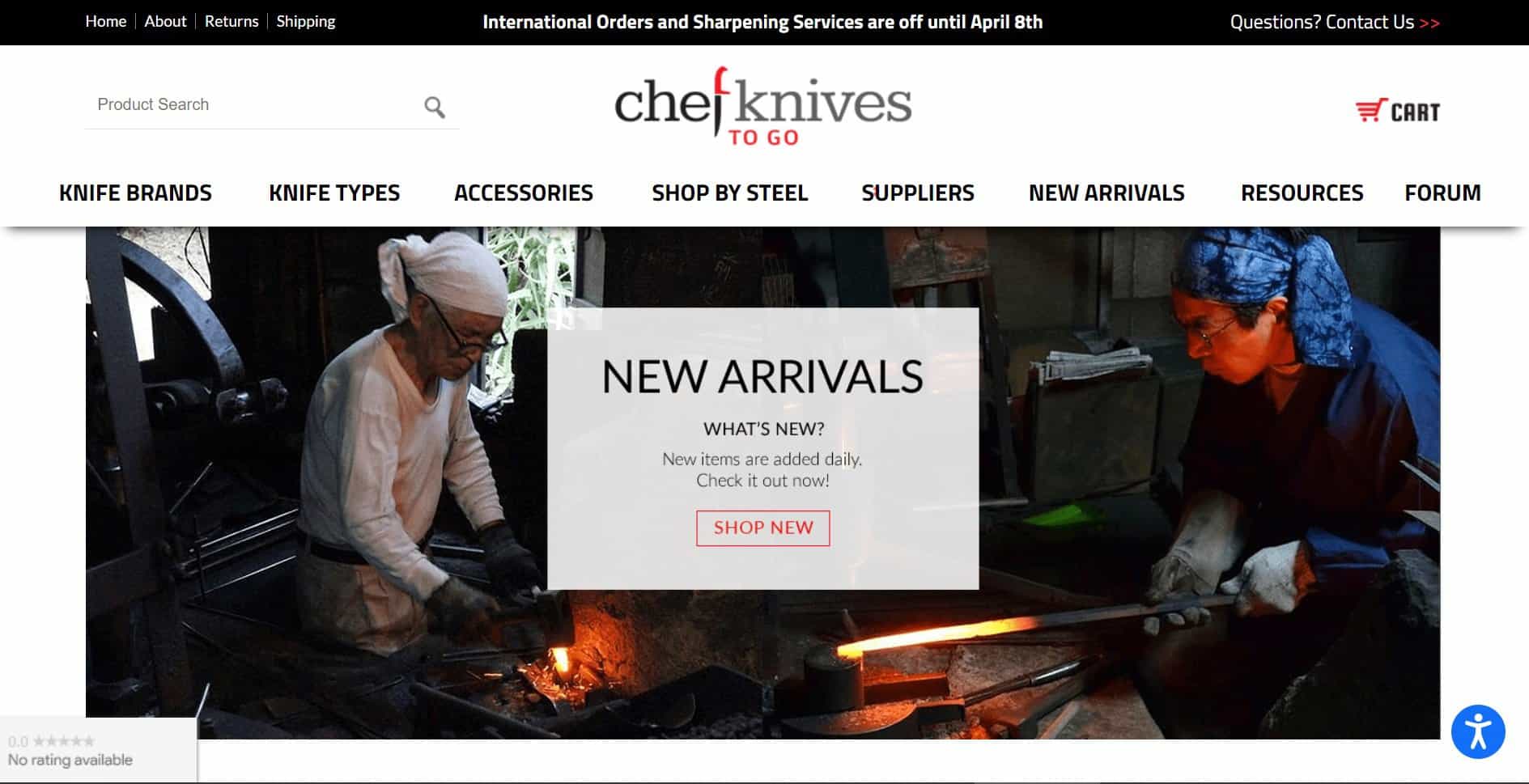
Task: Open New Arrivals in the navigation bar
Action: click(x=1106, y=193)
